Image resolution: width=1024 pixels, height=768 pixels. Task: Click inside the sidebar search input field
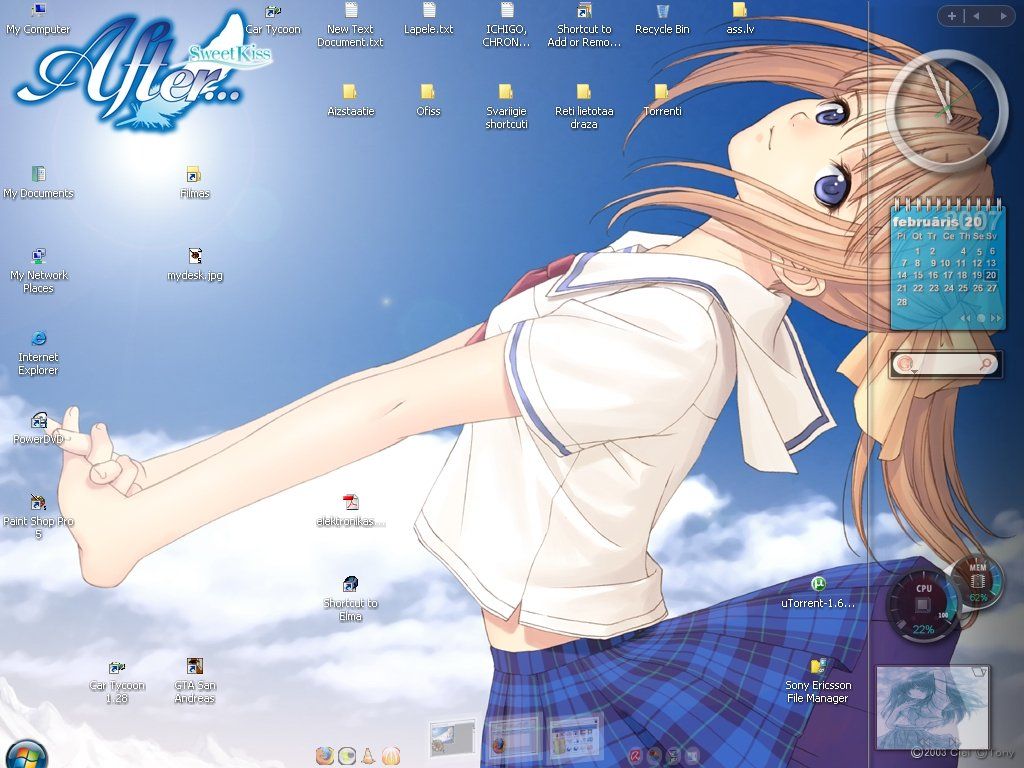coord(947,364)
